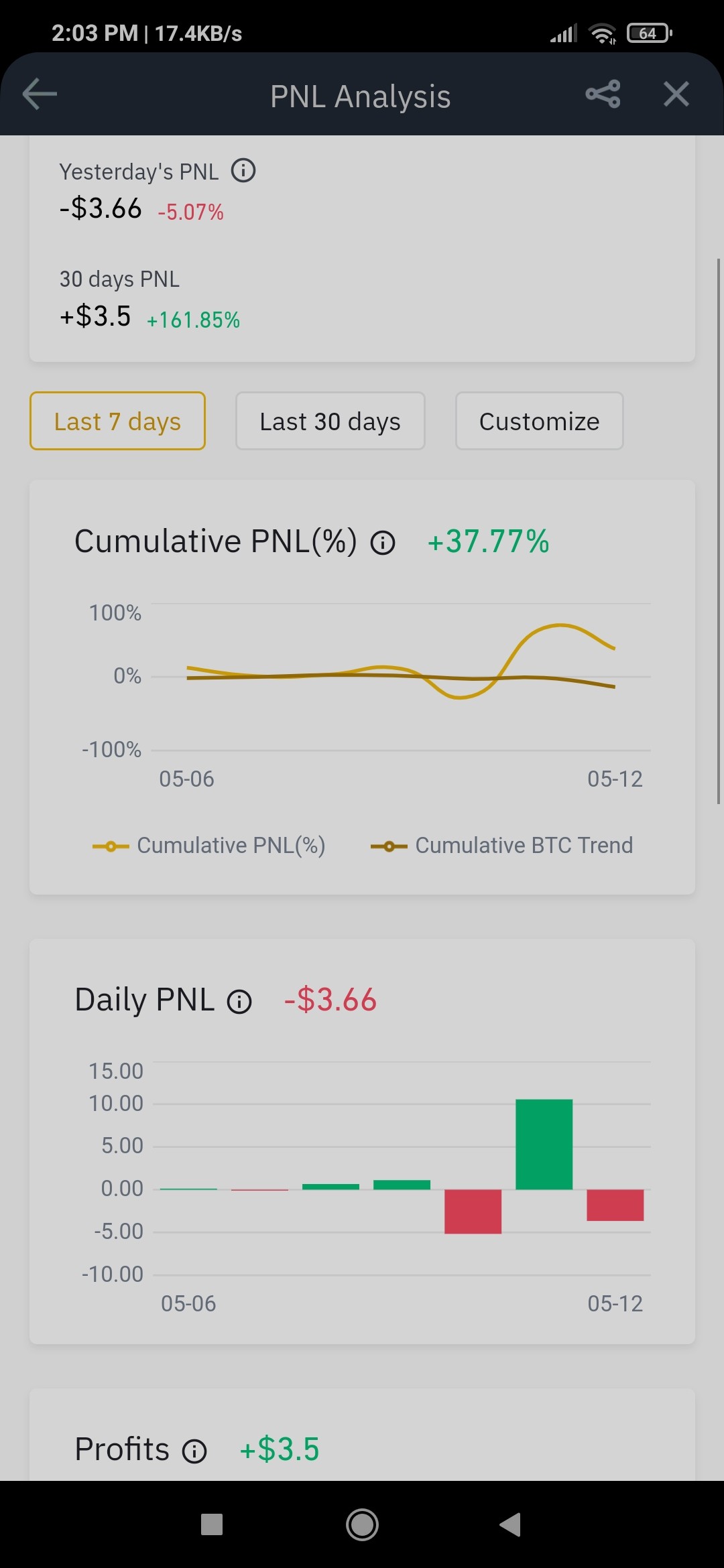The image size is (724, 1568).
Task: Toggle Cumulative PNL(%) legend series
Action: tap(208, 846)
